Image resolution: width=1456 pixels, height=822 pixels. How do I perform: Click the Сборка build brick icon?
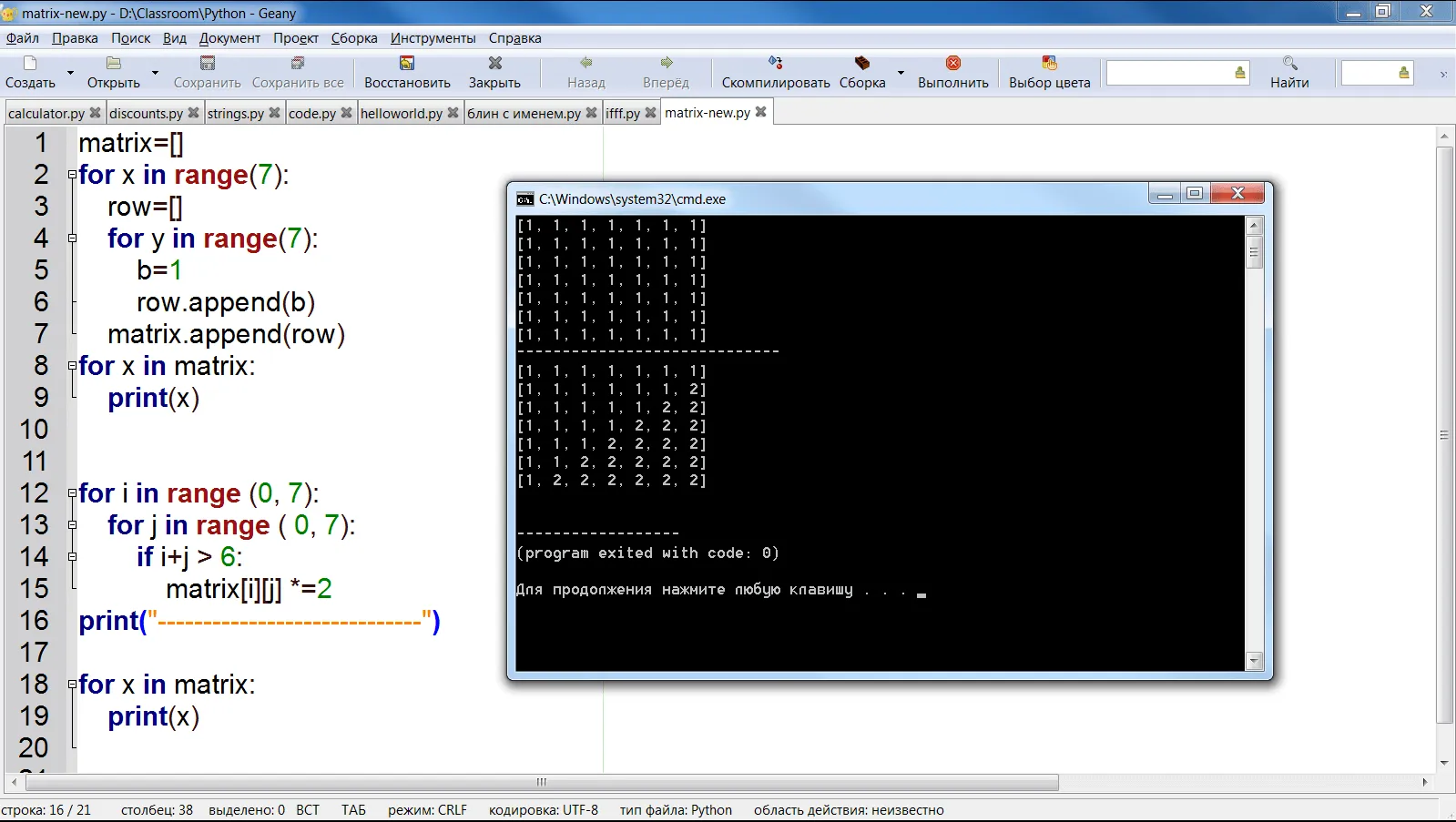point(861,63)
